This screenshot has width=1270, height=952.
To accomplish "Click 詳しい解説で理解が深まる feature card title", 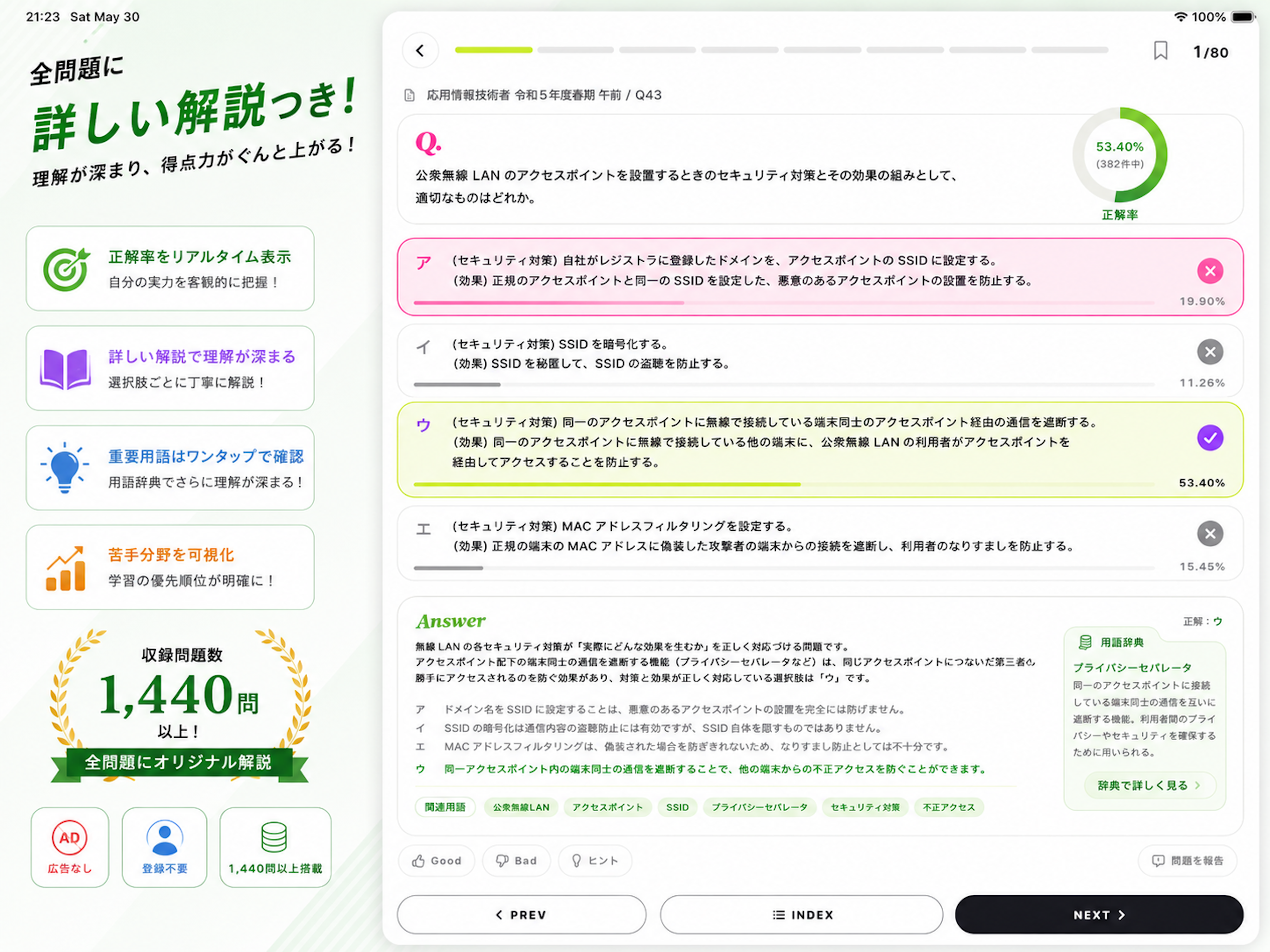I will coord(202,357).
